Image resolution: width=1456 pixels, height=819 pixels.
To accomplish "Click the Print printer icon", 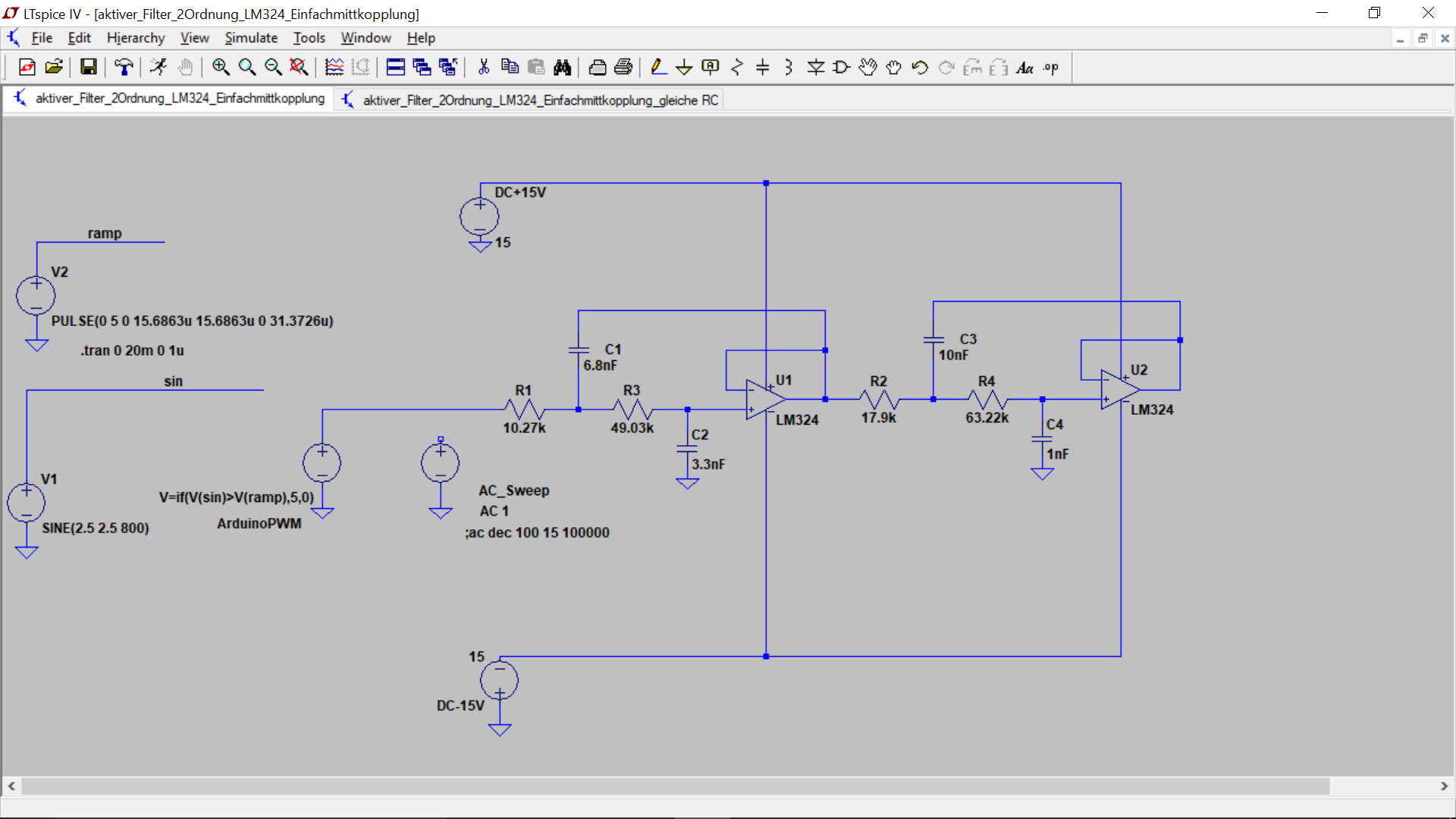I will 623,67.
